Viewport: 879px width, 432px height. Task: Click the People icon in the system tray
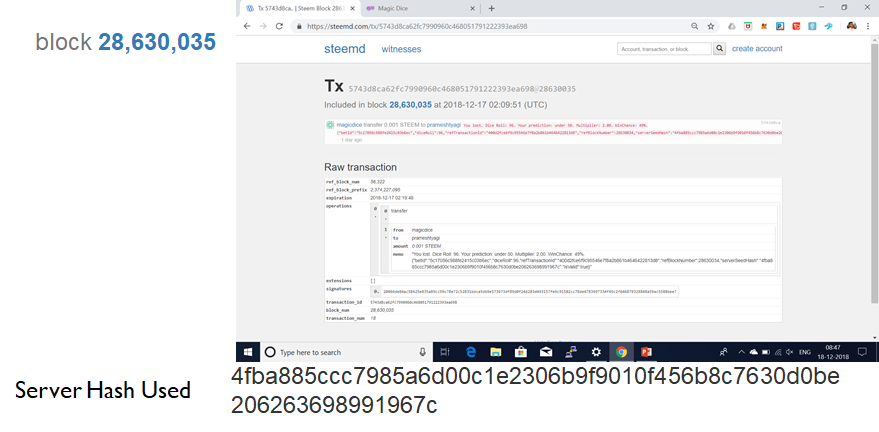(724, 352)
